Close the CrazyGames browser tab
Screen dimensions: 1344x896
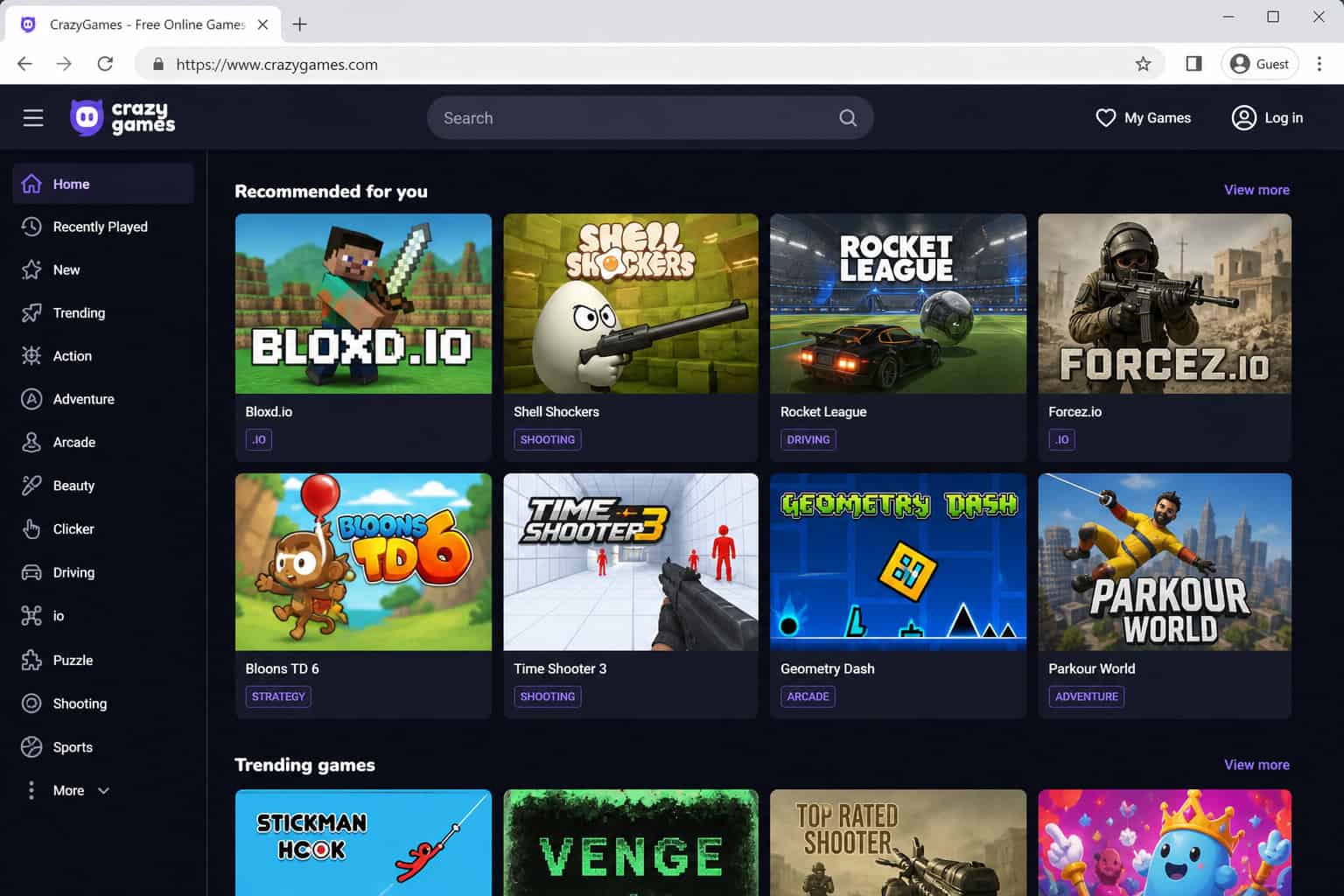[x=262, y=24]
